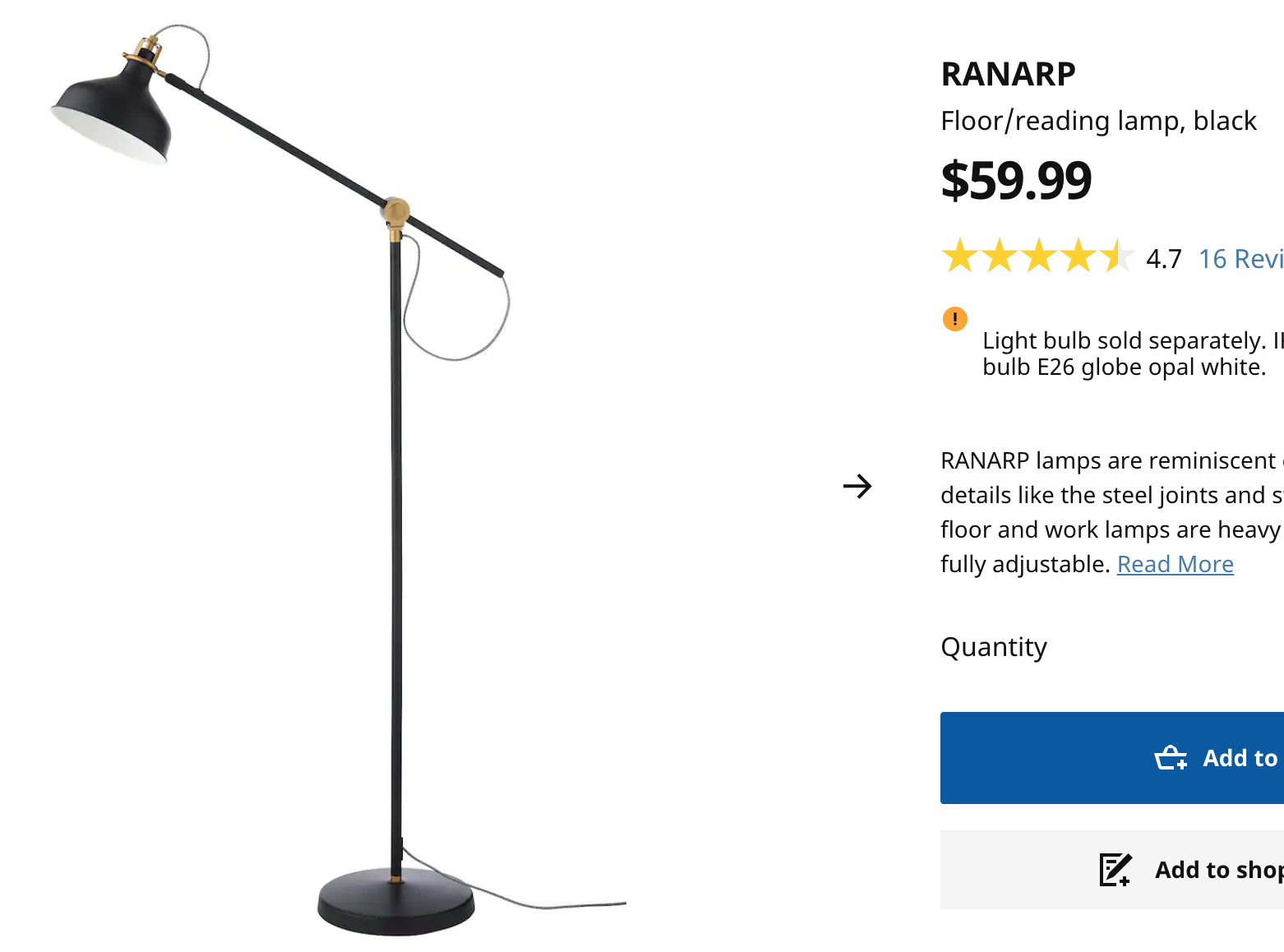
Task: Click the star rating graphic
Action: point(1038,256)
